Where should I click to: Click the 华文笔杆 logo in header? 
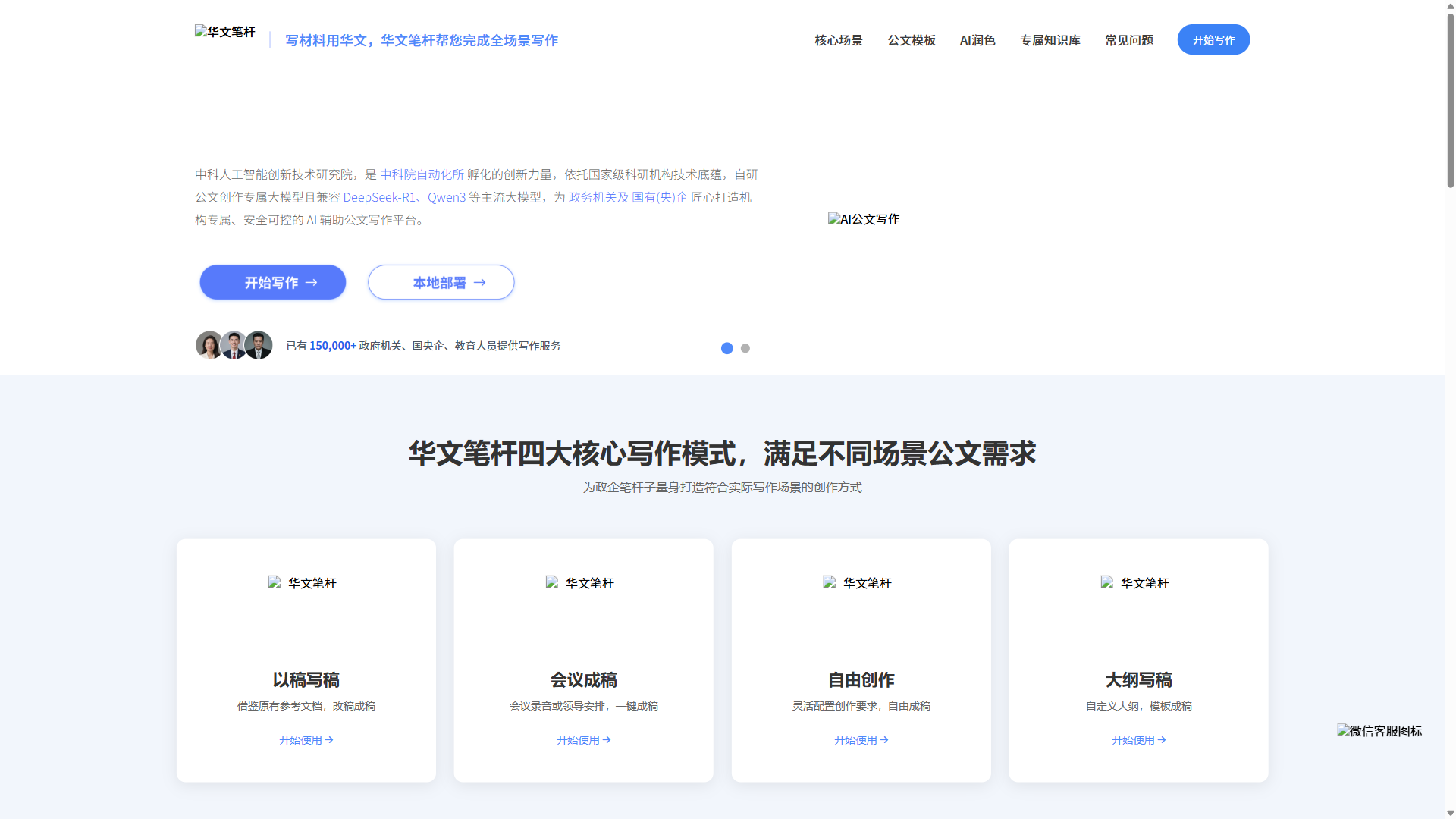point(225,32)
